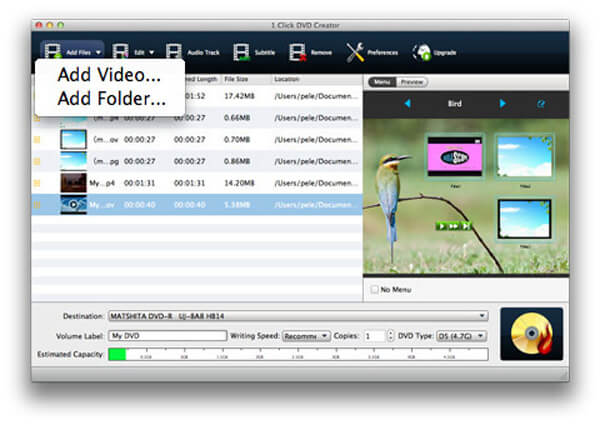Click the Estimated Capacity bar
Image resolution: width=600 pixels, height=425 pixels.
[x=298, y=354]
